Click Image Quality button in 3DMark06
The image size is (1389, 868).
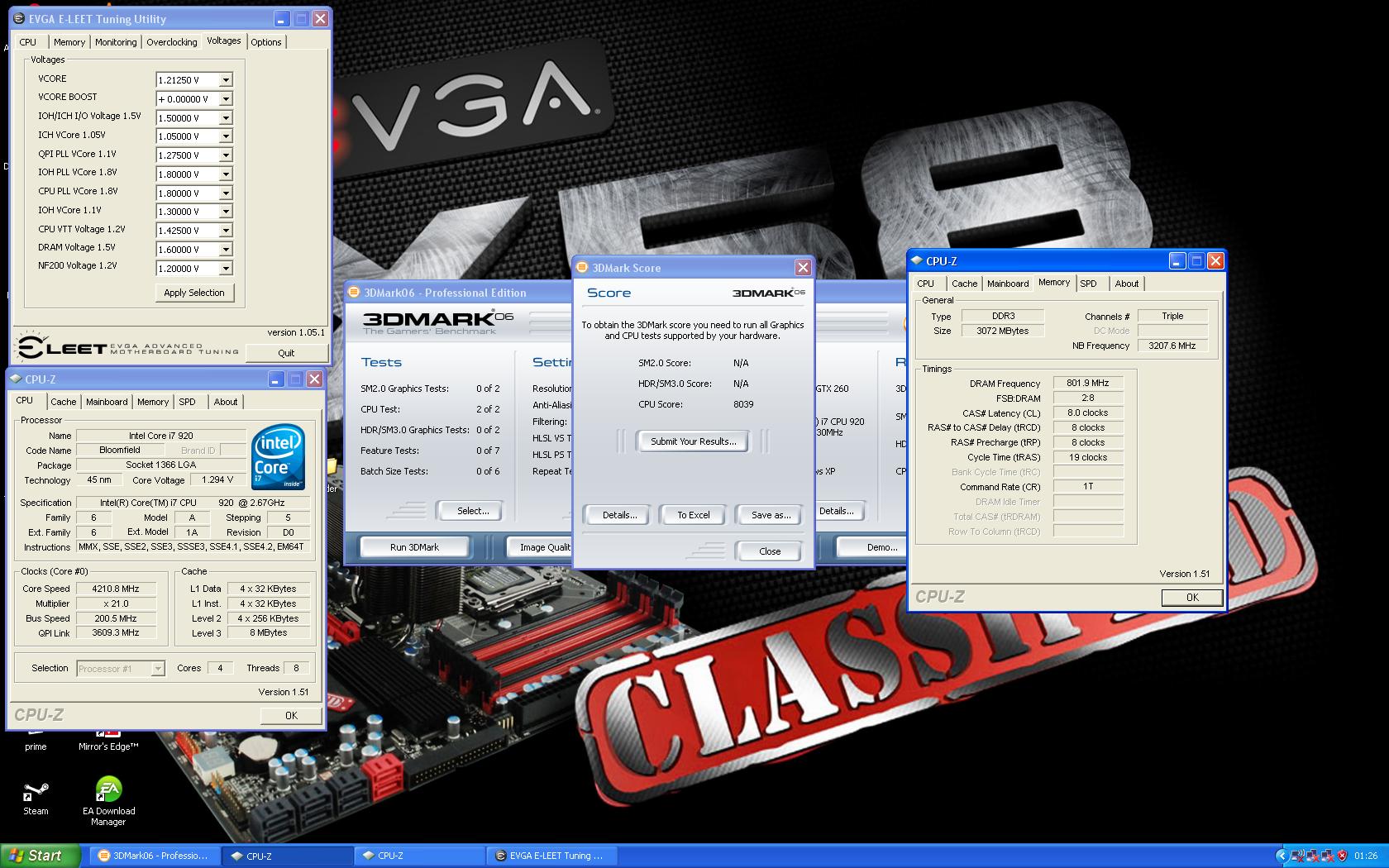pyautogui.click(x=538, y=547)
